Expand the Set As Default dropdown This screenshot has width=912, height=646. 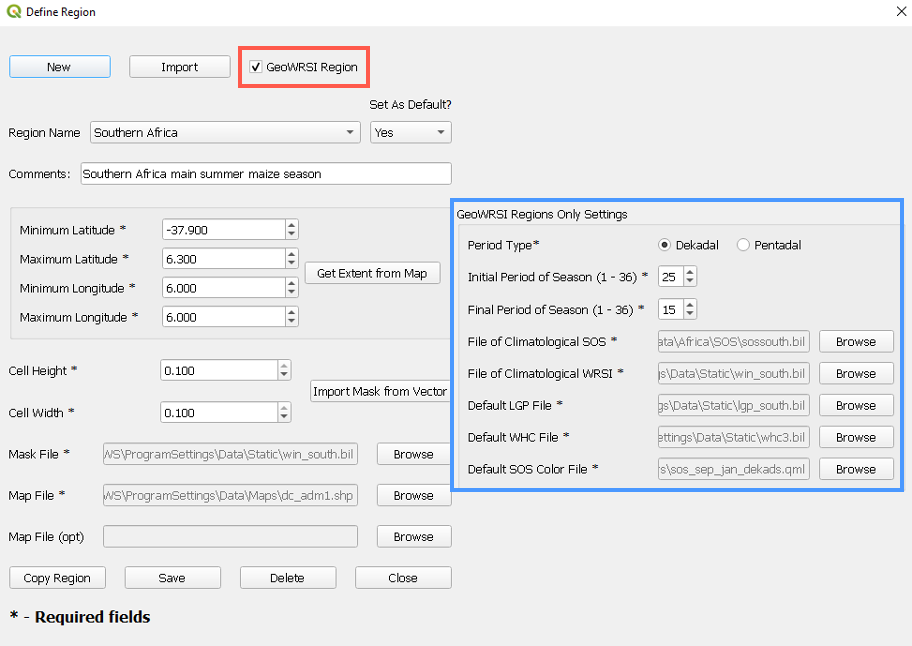(x=439, y=132)
